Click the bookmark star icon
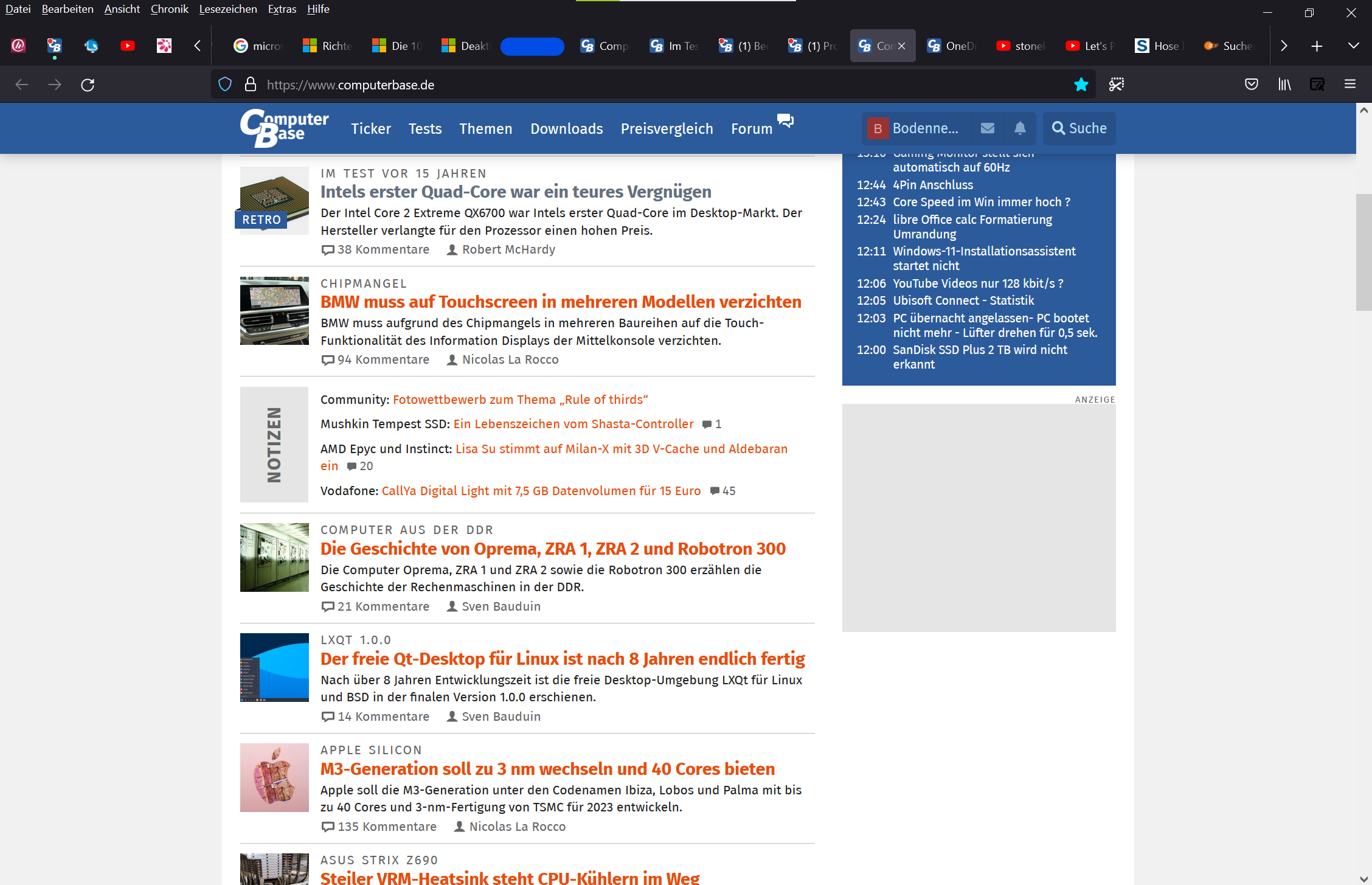This screenshot has width=1372, height=885. click(x=1081, y=85)
